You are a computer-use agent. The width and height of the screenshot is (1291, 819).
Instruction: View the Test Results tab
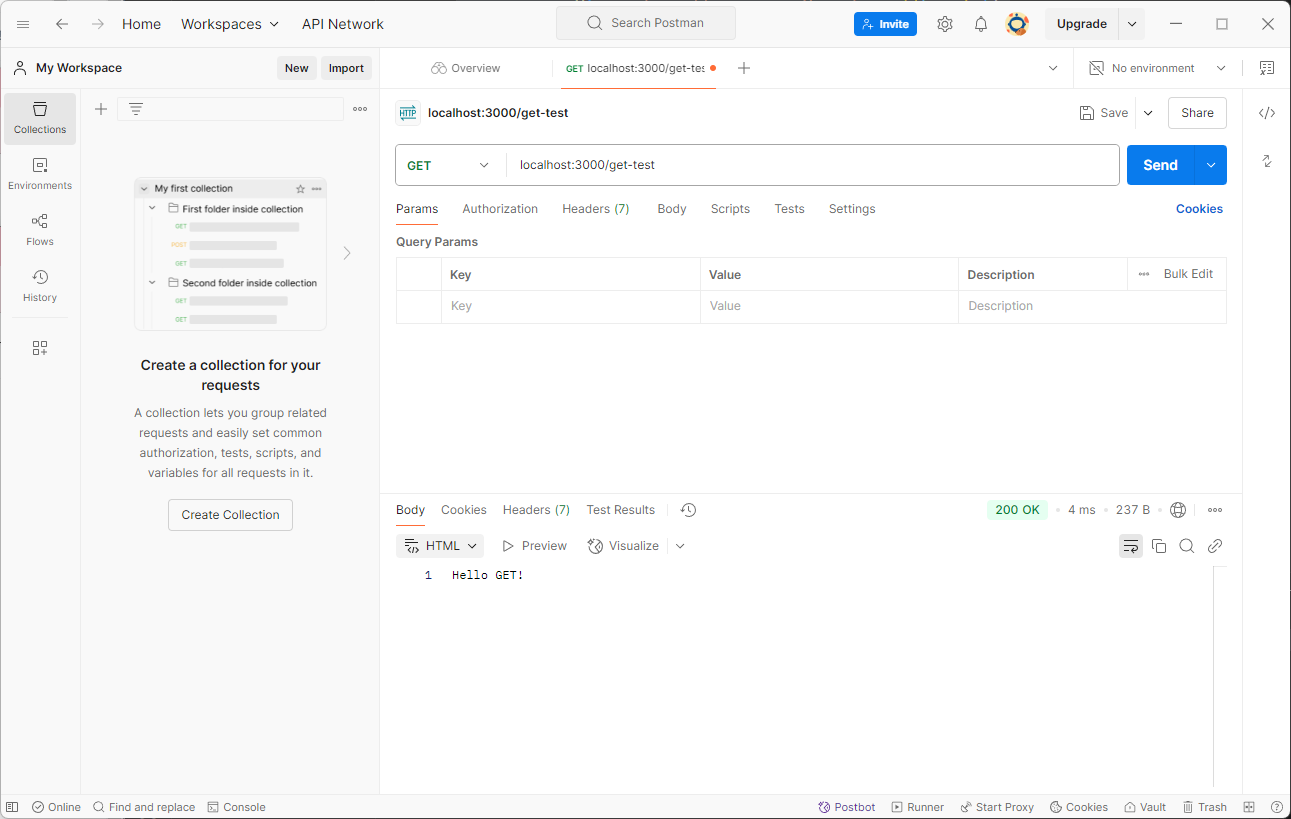tap(621, 510)
